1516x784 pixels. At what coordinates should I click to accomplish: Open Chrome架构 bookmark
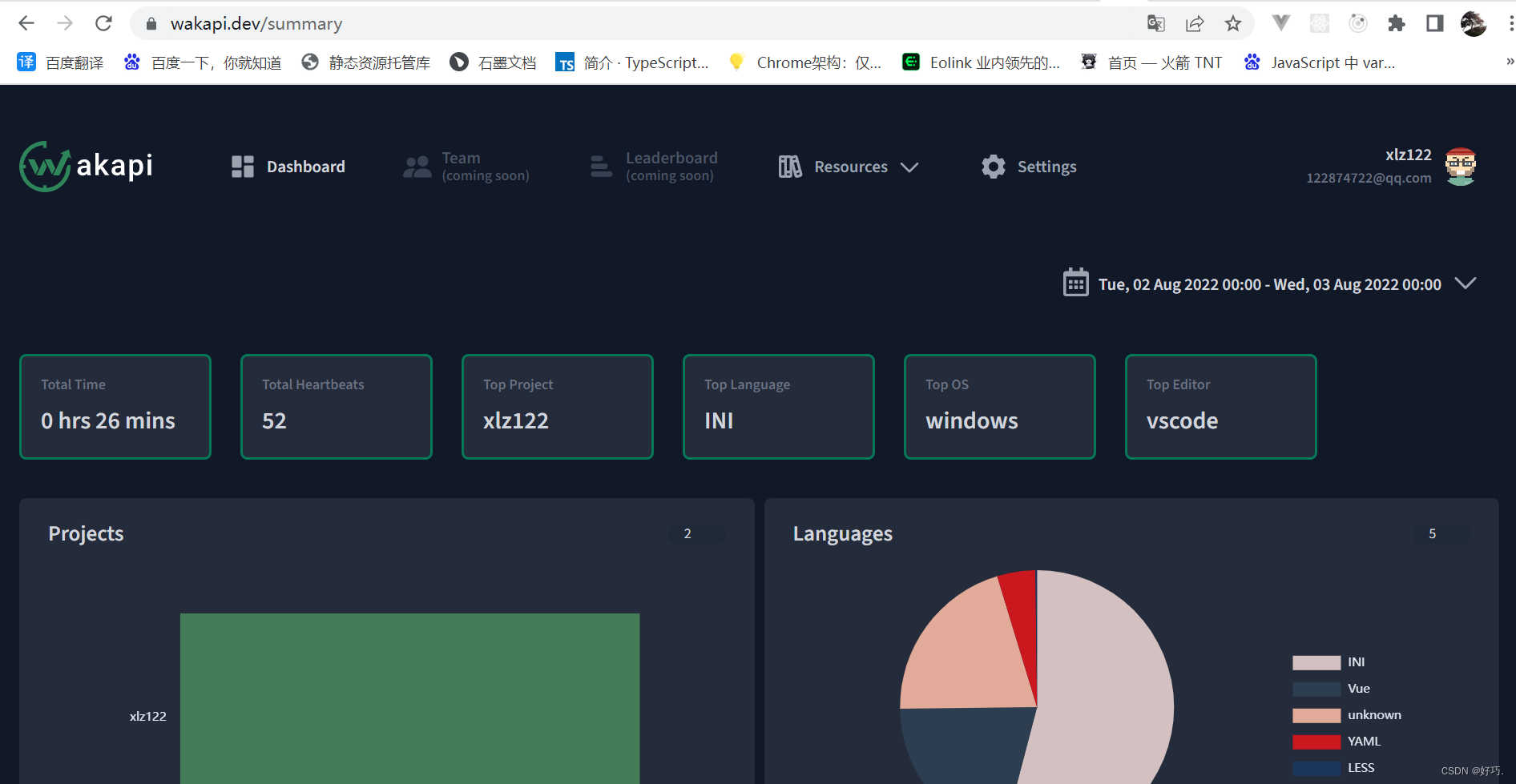(804, 62)
